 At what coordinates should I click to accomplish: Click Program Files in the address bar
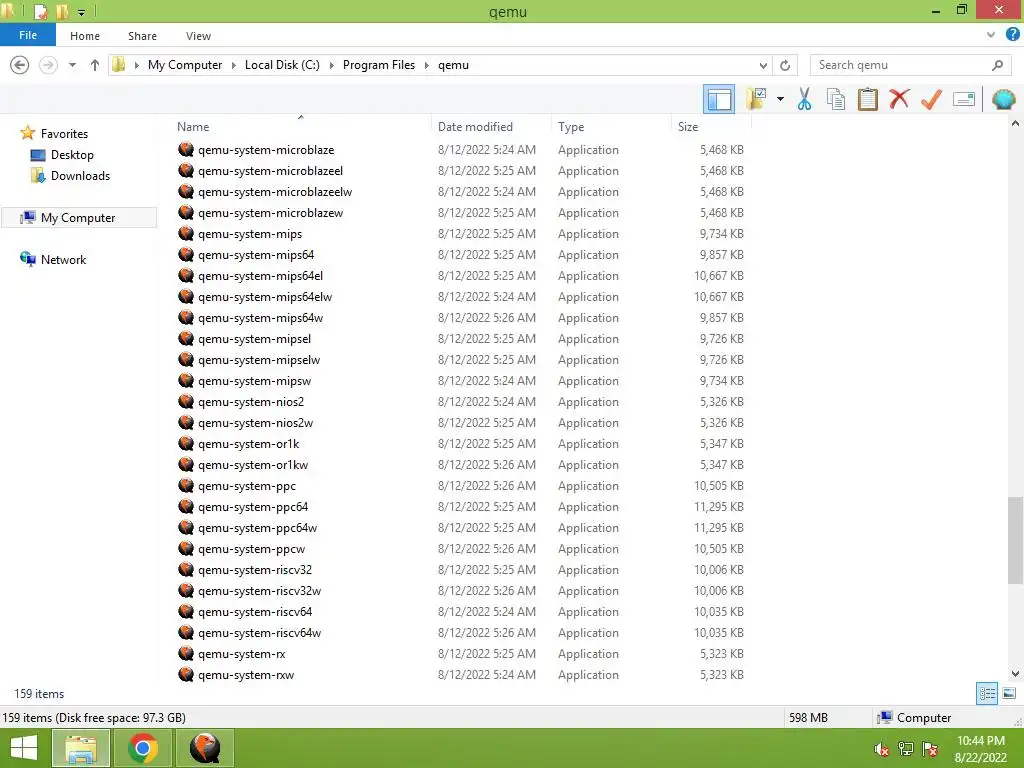click(379, 65)
